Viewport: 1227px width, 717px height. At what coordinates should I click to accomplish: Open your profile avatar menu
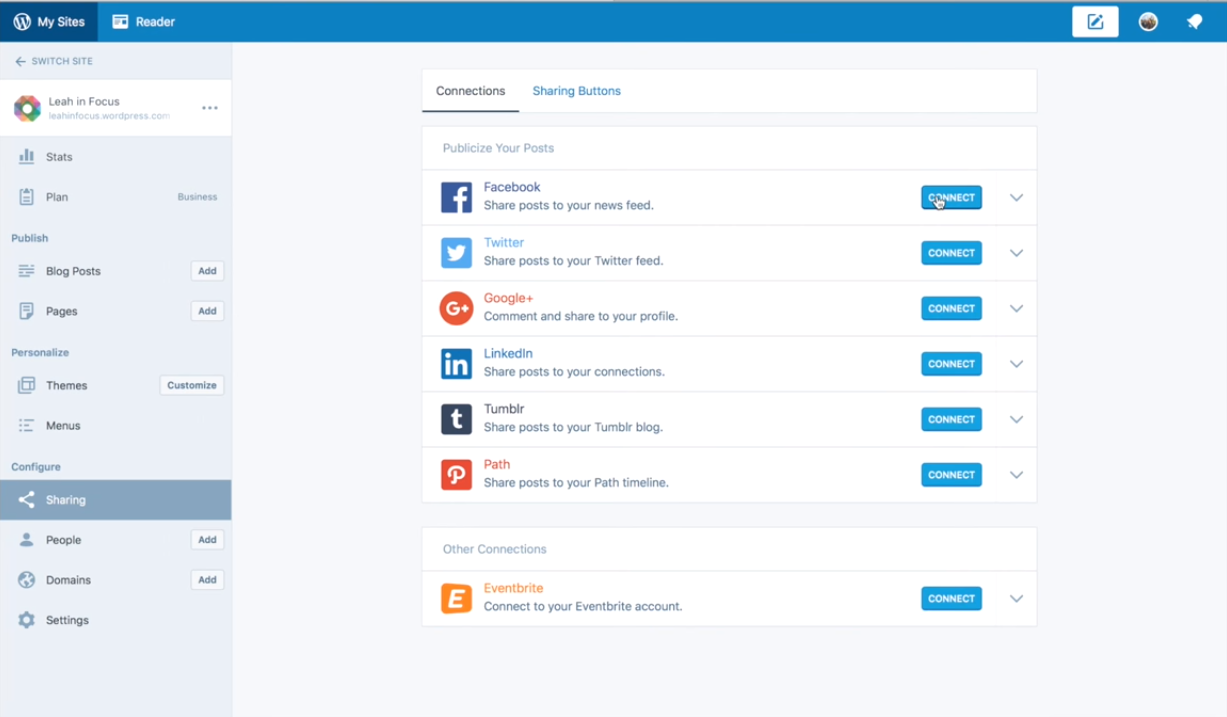(x=1147, y=21)
